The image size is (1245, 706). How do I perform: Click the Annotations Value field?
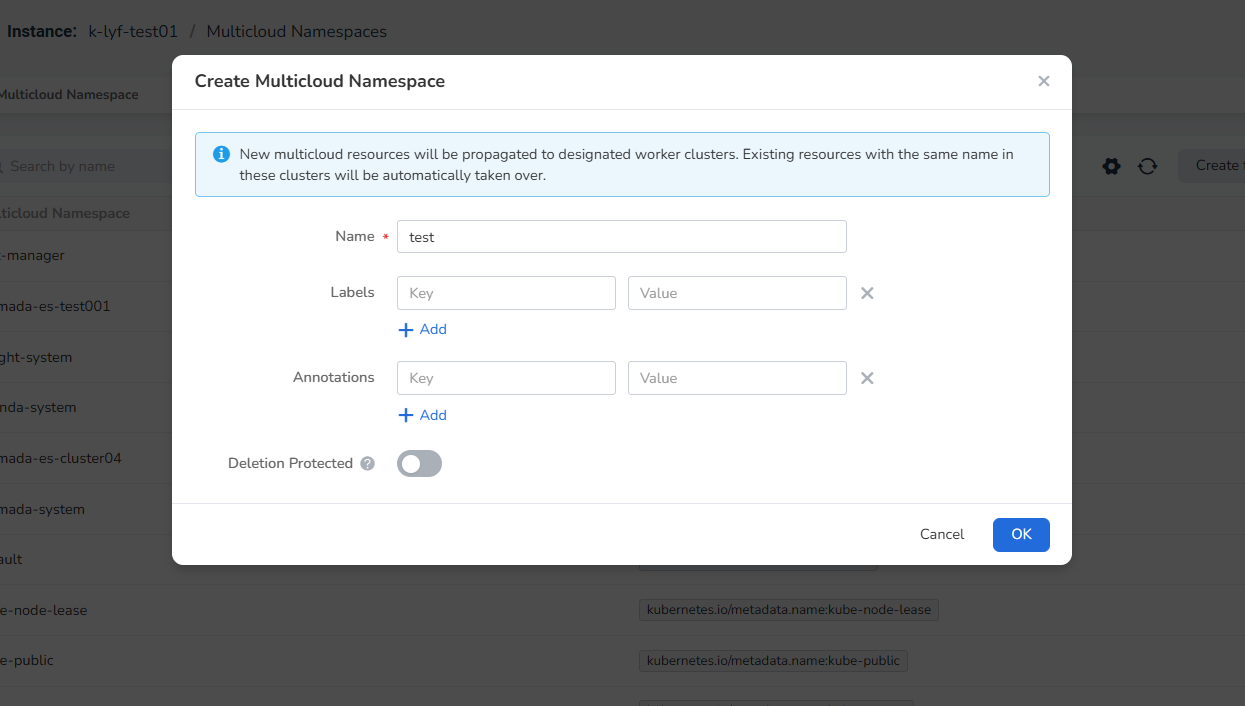(737, 378)
